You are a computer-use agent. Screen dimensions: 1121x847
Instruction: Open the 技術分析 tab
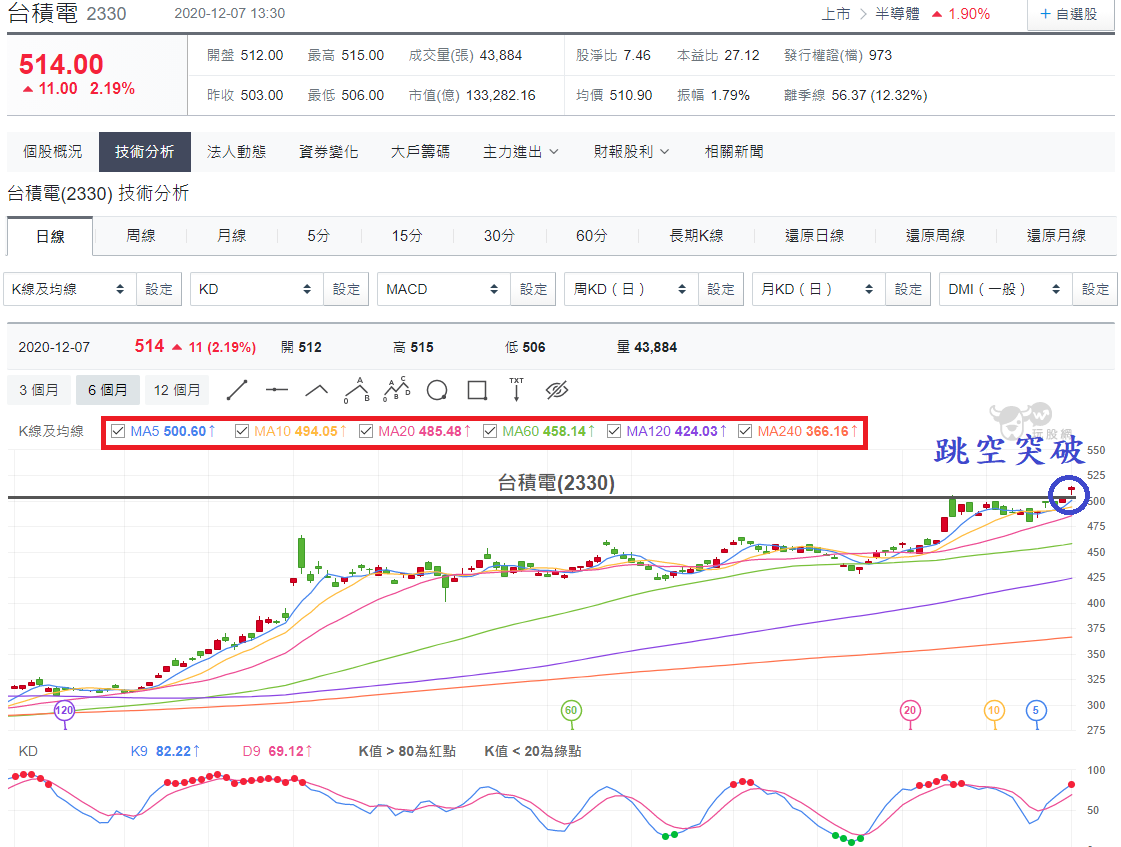click(x=144, y=152)
